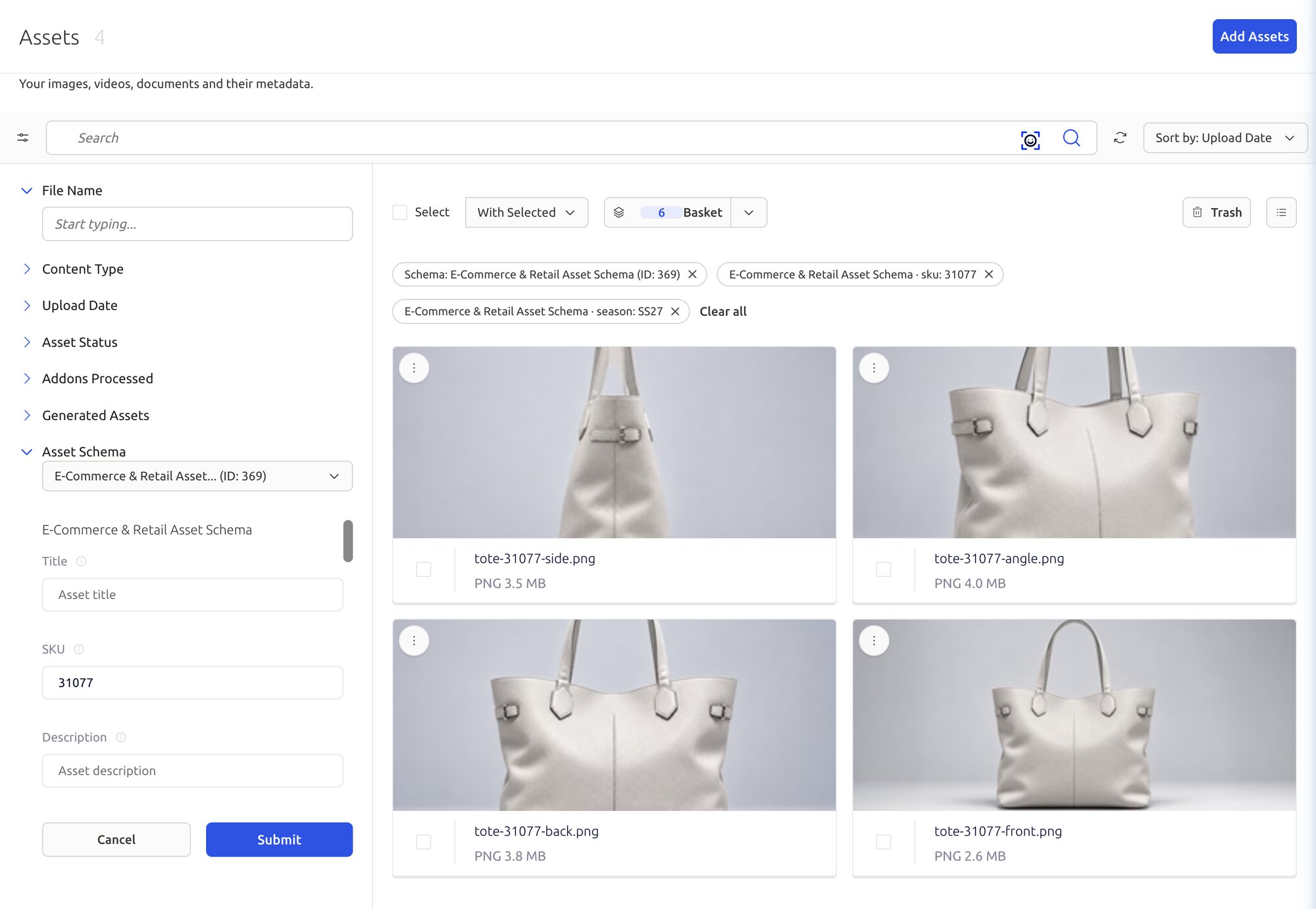
Task: Remove the season: SS27 filter chip
Action: pyautogui.click(x=675, y=311)
